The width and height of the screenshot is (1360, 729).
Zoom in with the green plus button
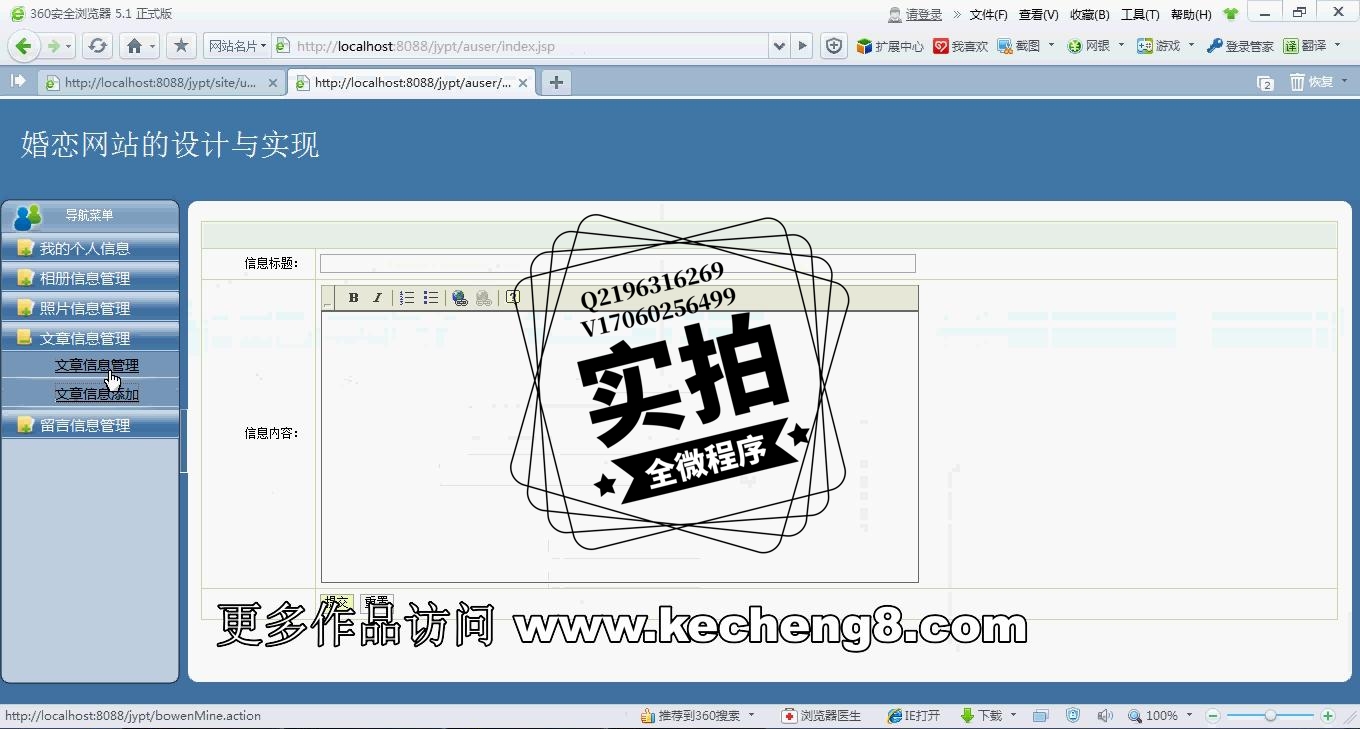[1328, 716]
